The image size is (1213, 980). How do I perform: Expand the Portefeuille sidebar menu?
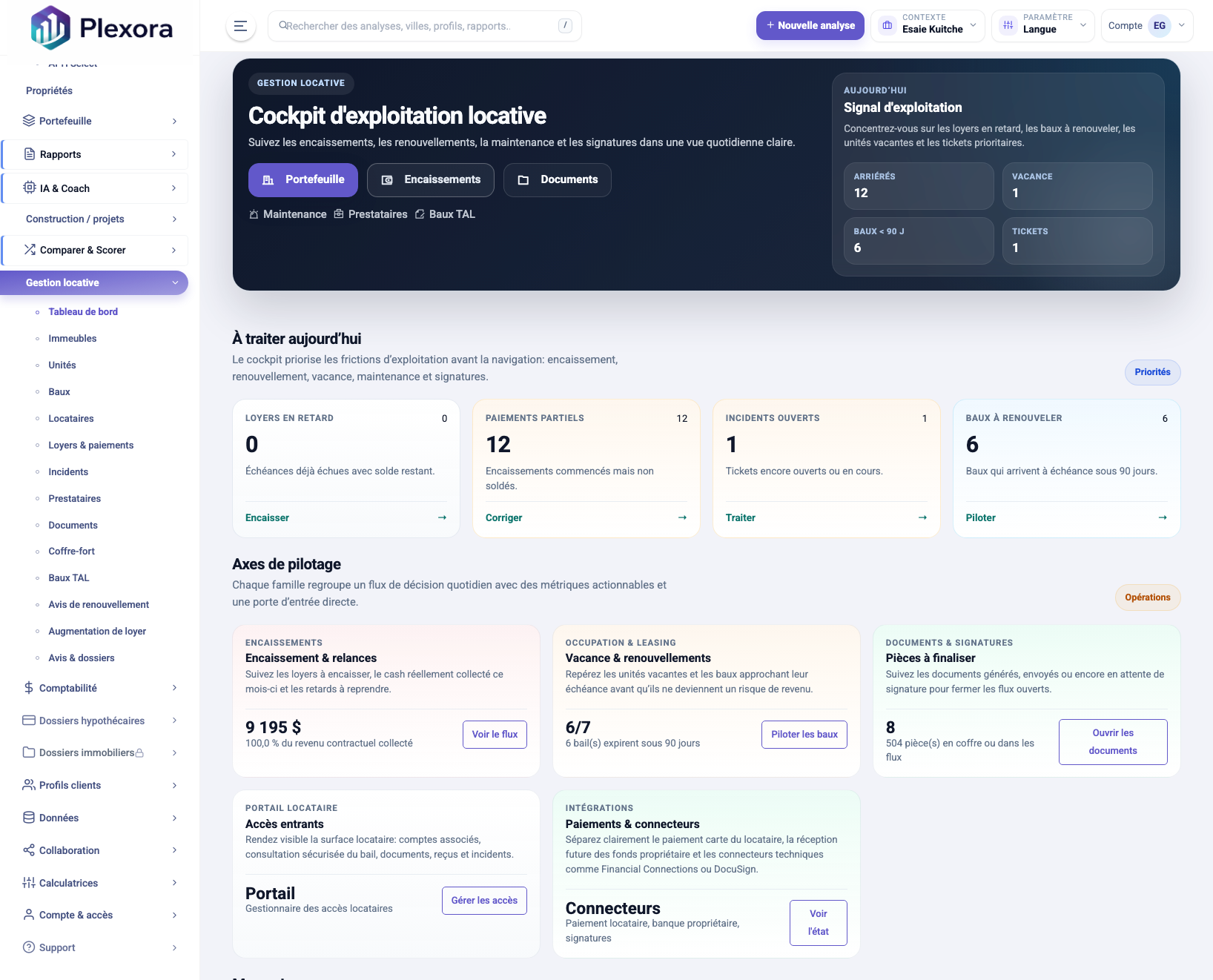pyautogui.click(x=100, y=121)
